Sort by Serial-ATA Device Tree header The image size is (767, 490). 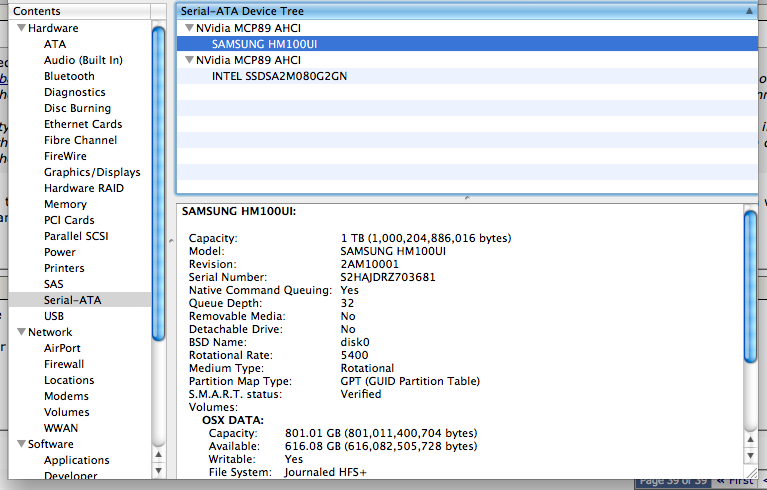[x=467, y=11]
